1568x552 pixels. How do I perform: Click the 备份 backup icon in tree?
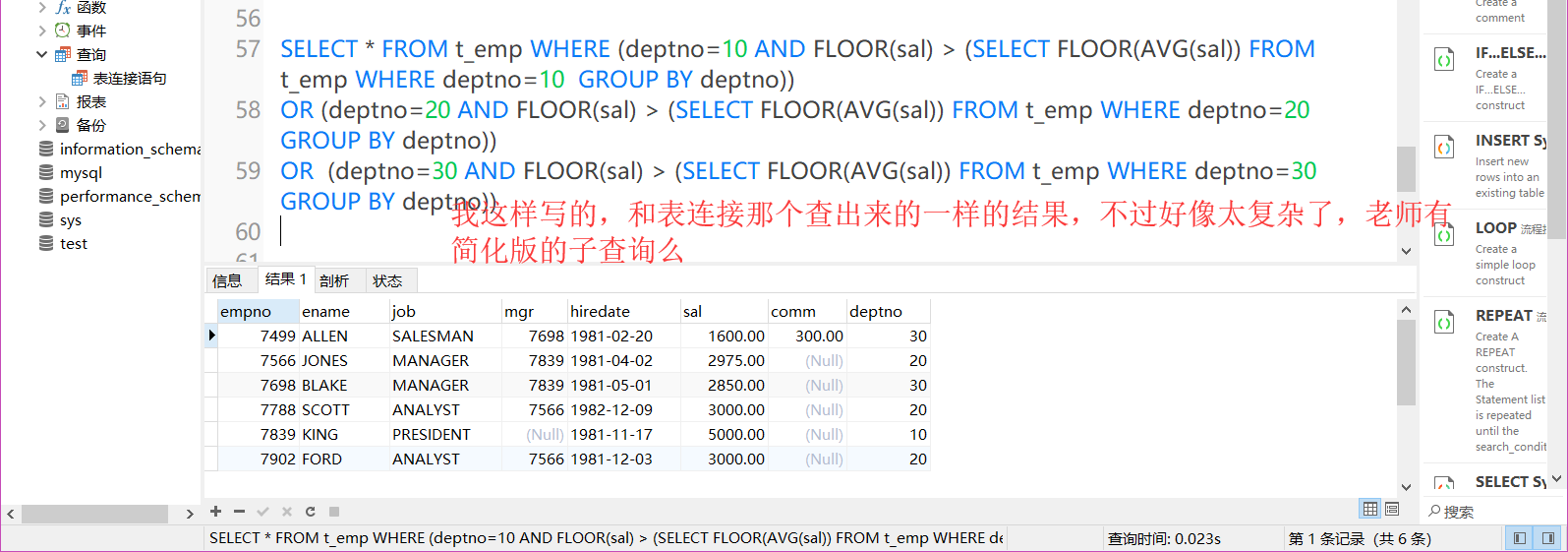pyautogui.click(x=63, y=125)
